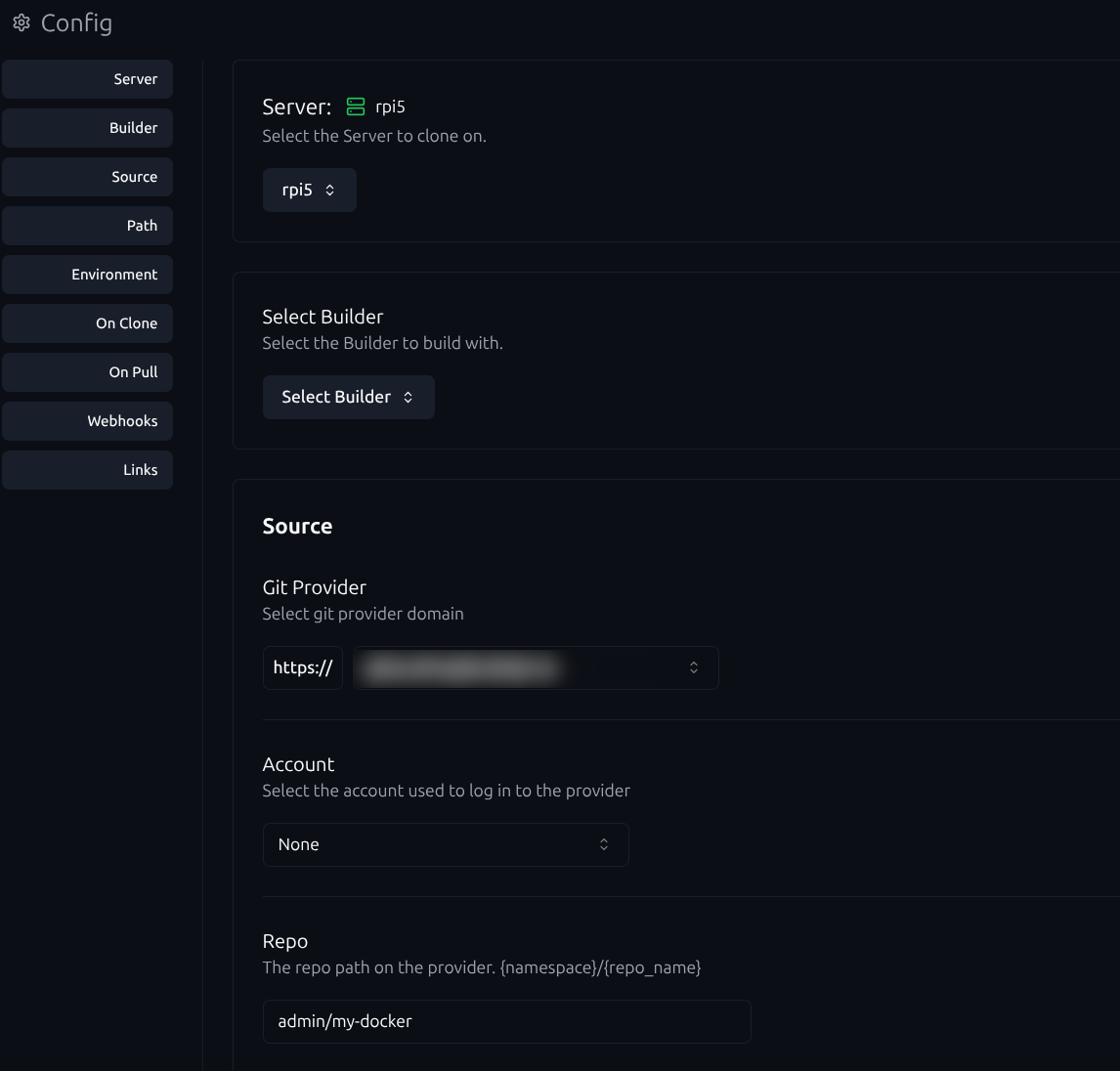Open the Path section in sidebar

[x=88, y=226]
